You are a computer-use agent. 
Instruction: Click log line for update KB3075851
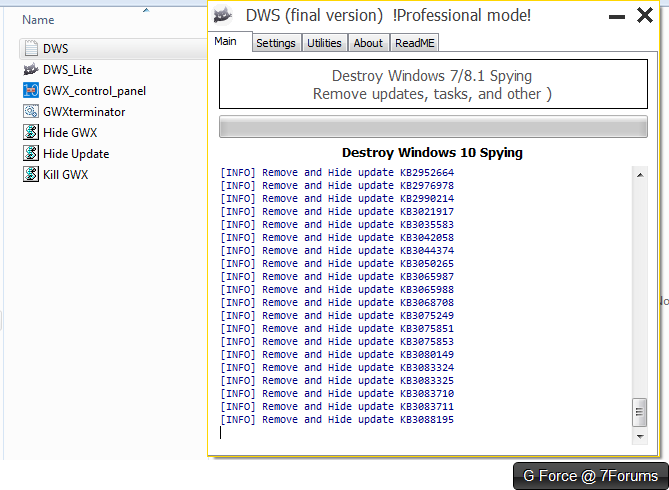tap(337, 329)
